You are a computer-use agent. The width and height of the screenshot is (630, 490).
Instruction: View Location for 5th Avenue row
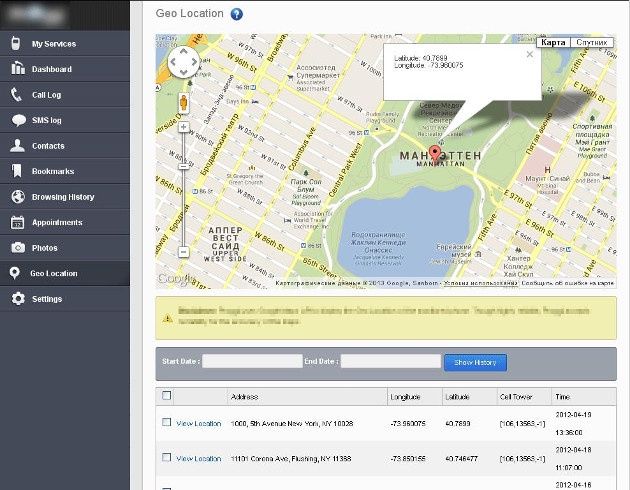[x=198, y=423]
